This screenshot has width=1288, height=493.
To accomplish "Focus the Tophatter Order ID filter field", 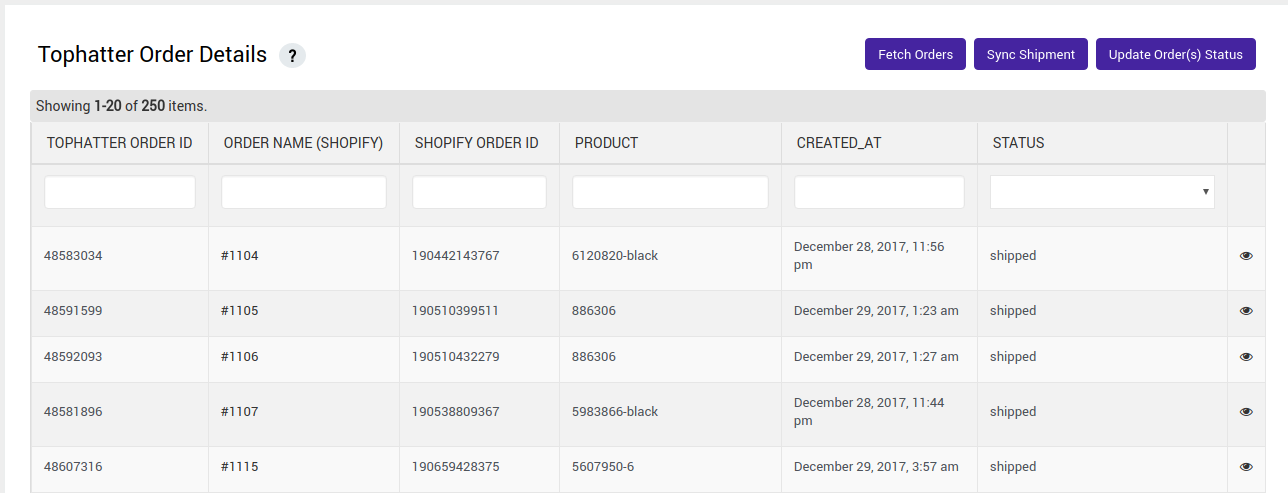I will pos(120,192).
